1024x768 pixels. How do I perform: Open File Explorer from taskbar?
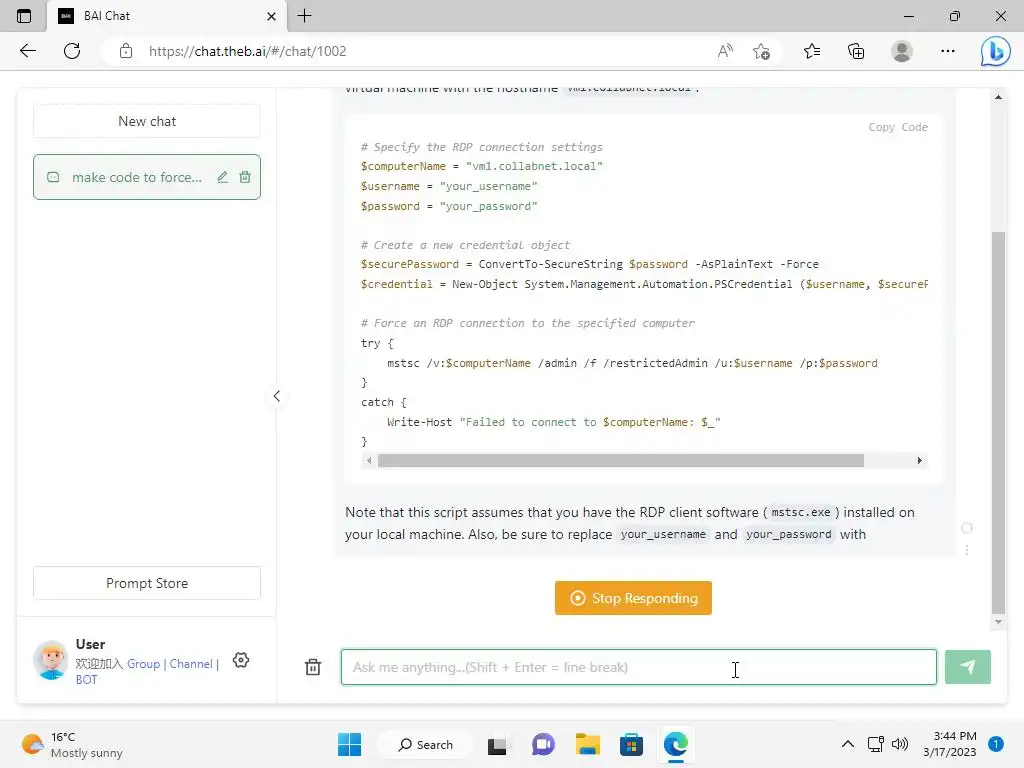[587, 744]
